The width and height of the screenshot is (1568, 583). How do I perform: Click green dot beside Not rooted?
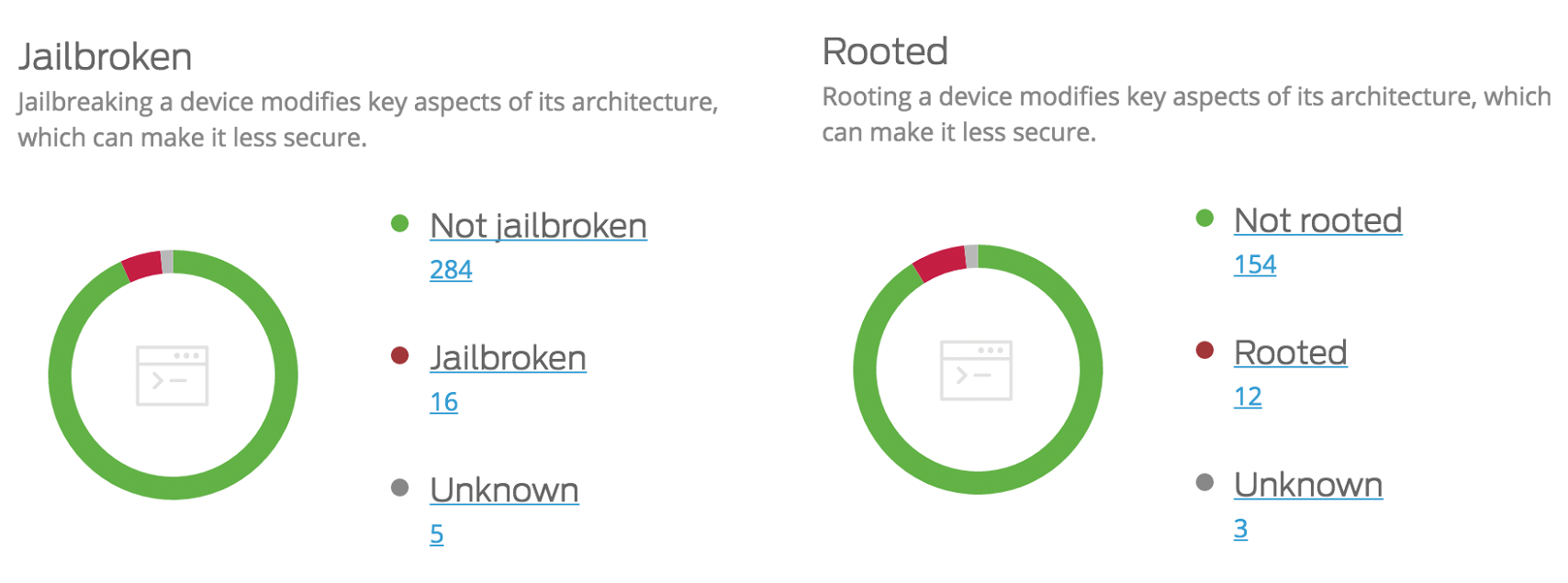coord(1204,218)
